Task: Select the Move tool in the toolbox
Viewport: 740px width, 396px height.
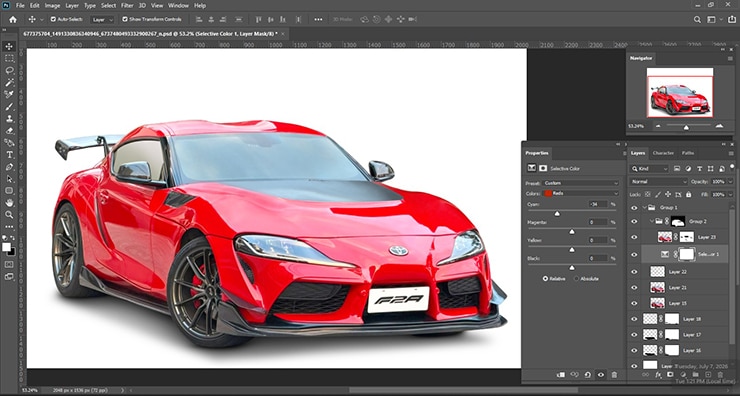Action: 9,46
